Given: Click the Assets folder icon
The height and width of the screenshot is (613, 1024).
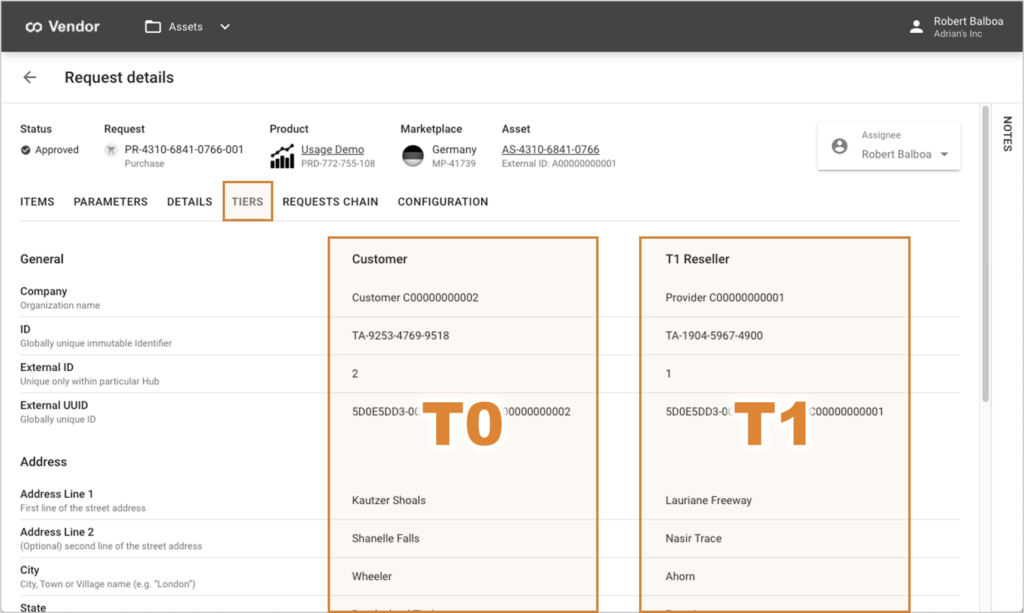Looking at the screenshot, I should click(153, 27).
